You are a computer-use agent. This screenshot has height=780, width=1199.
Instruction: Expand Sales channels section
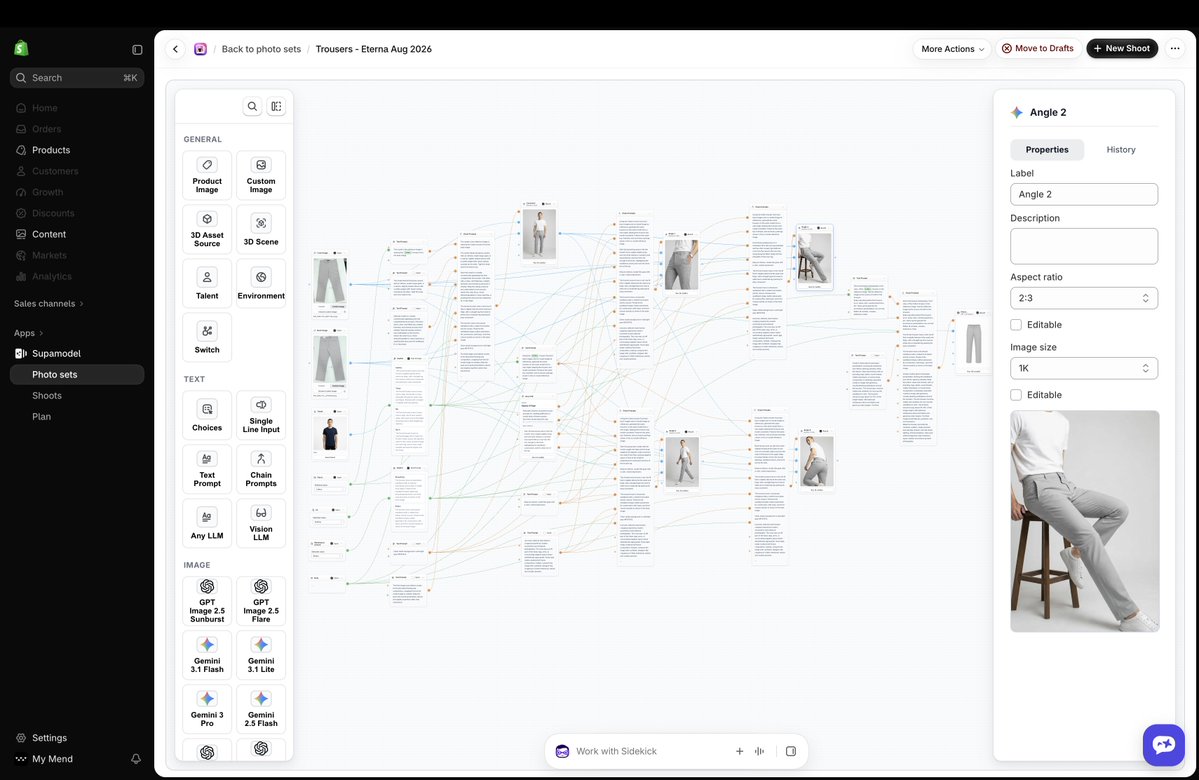tap(49, 304)
